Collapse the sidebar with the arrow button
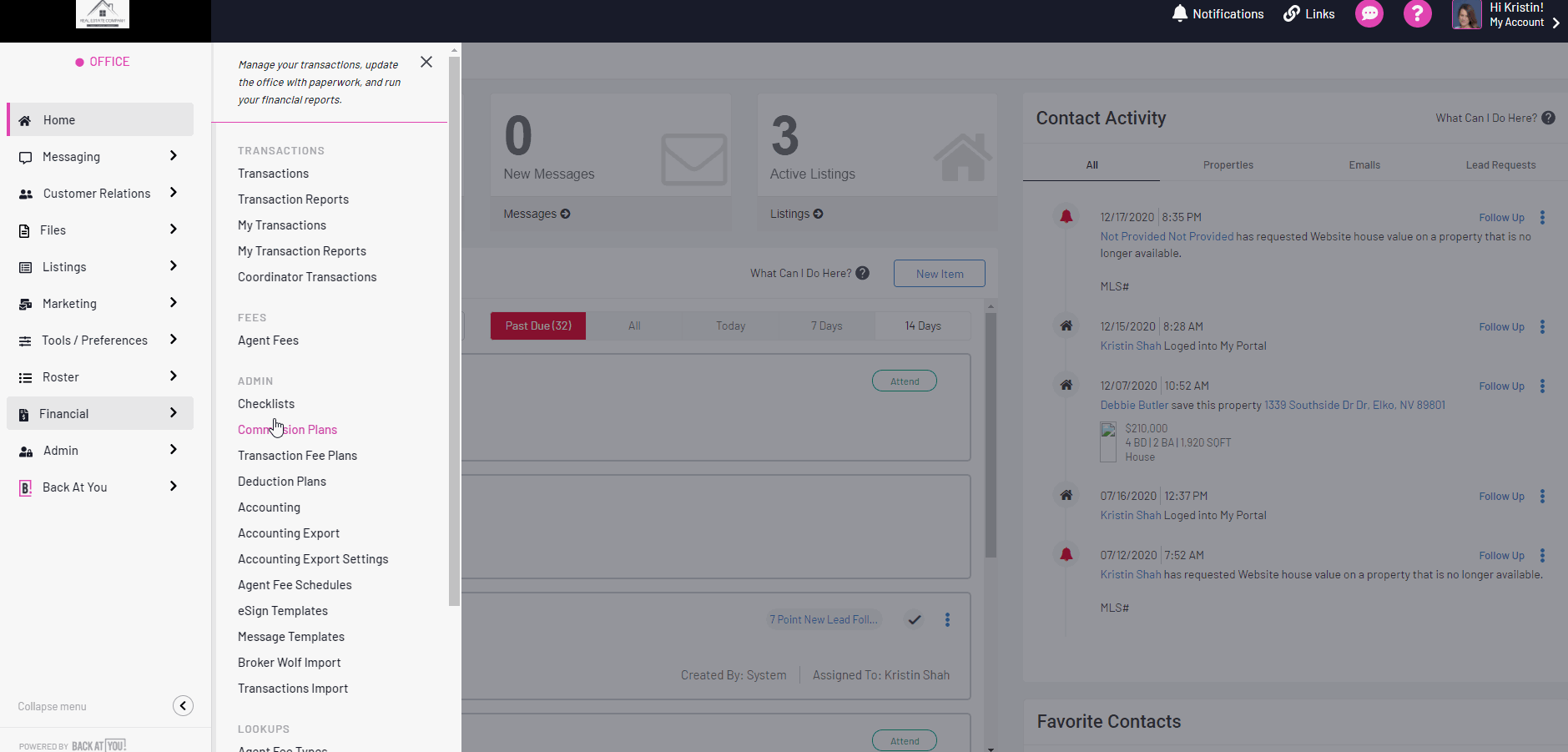 [x=183, y=706]
